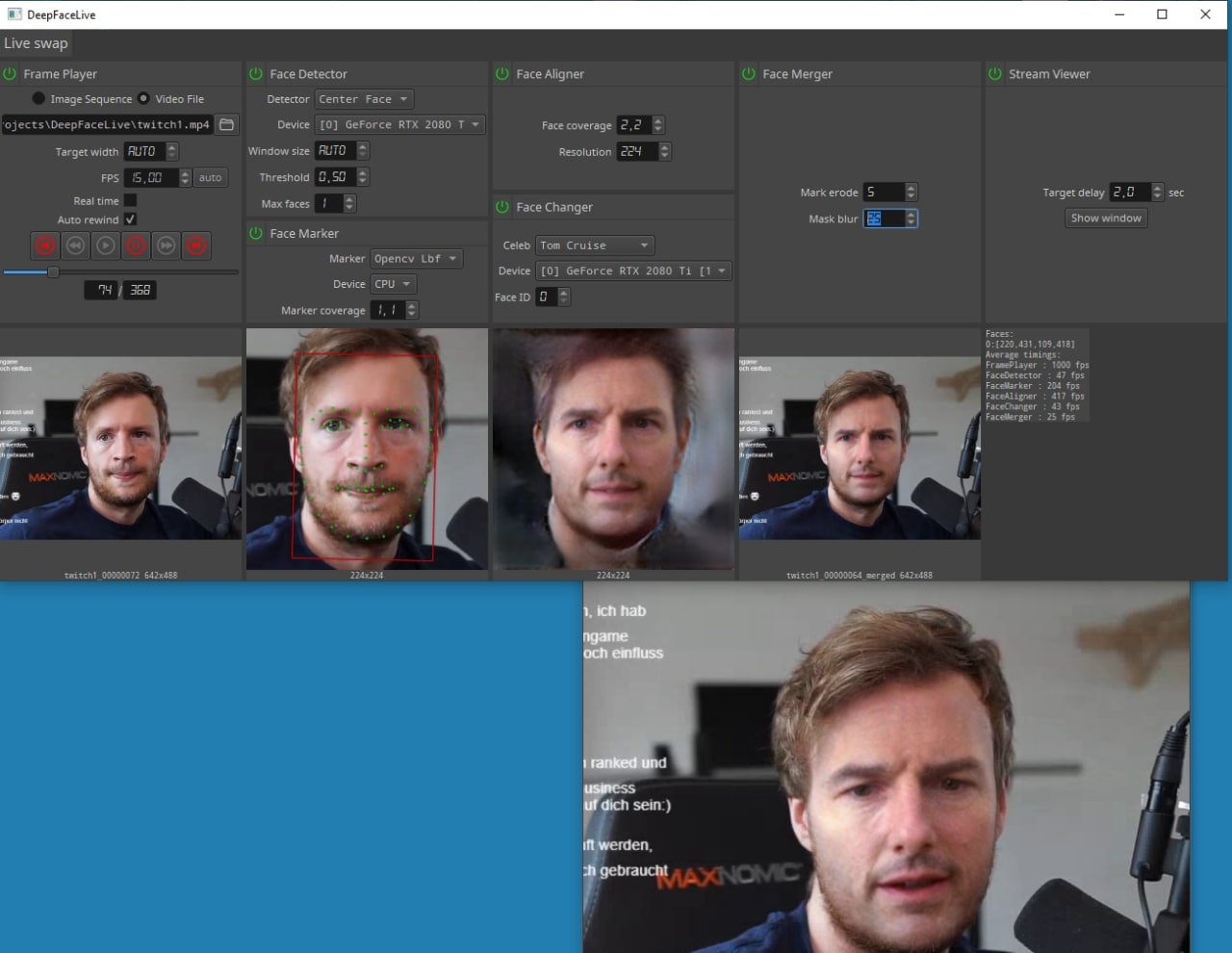Click the rewind playback button
The image size is (1232, 953).
tap(75, 245)
